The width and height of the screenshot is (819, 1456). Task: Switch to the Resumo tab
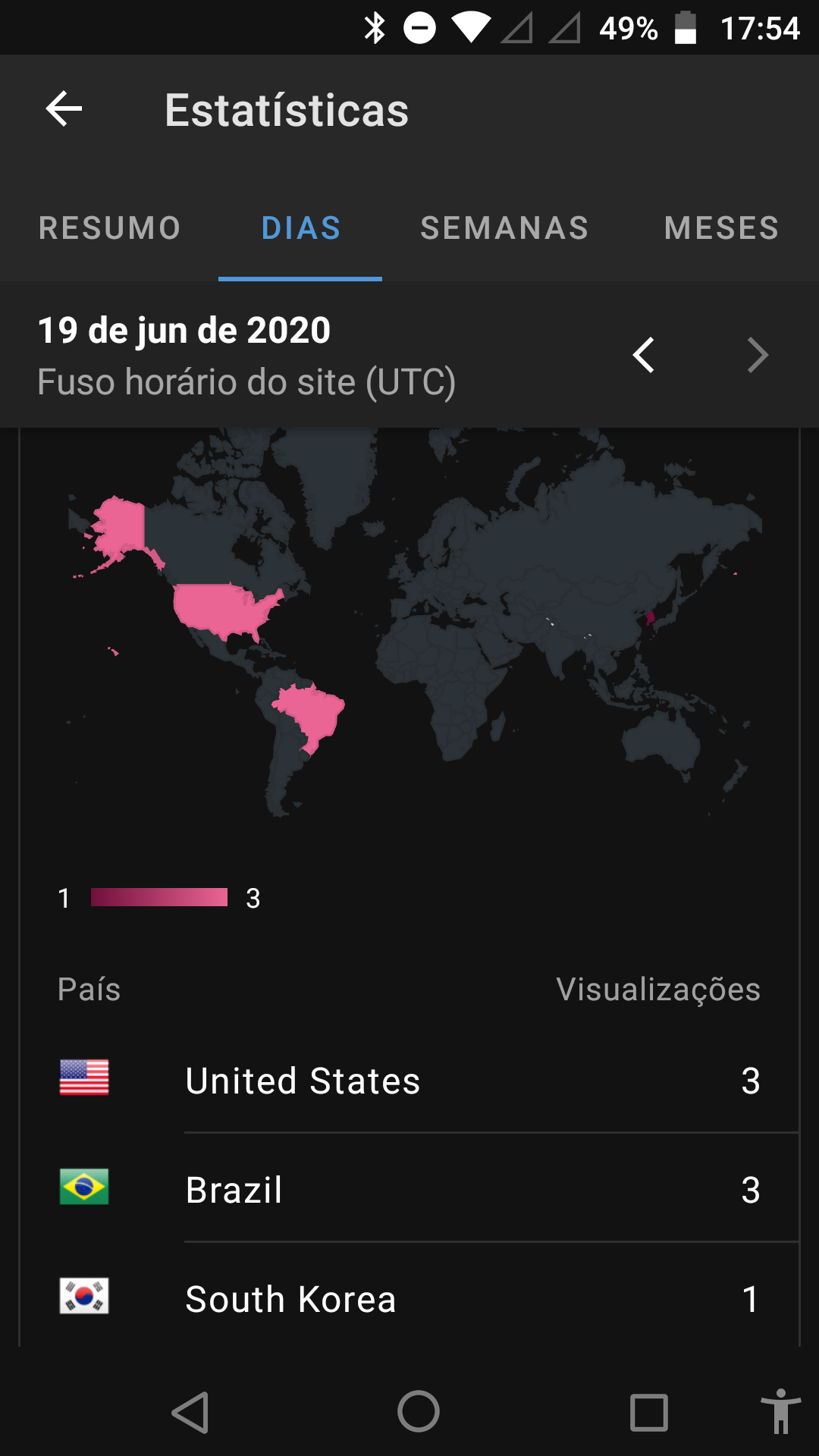pyautogui.click(x=110, y=228)
